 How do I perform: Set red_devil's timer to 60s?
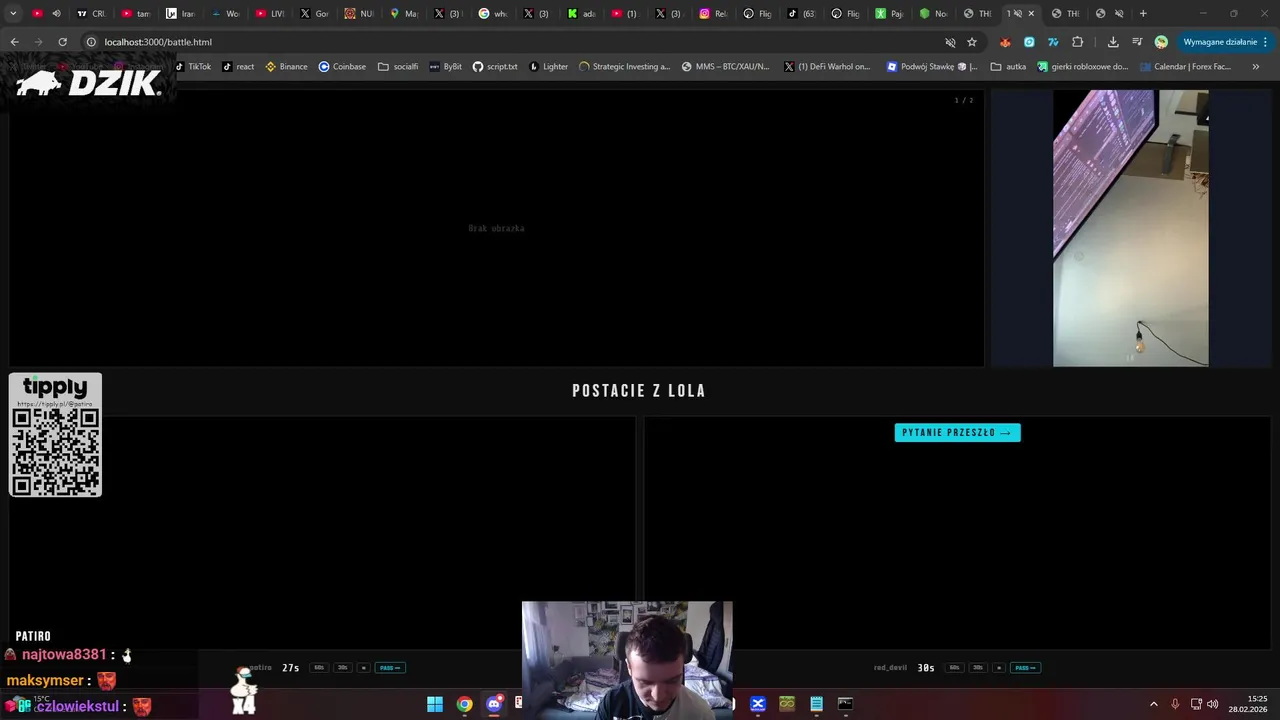pyautogui.click(x=954, y=668)
